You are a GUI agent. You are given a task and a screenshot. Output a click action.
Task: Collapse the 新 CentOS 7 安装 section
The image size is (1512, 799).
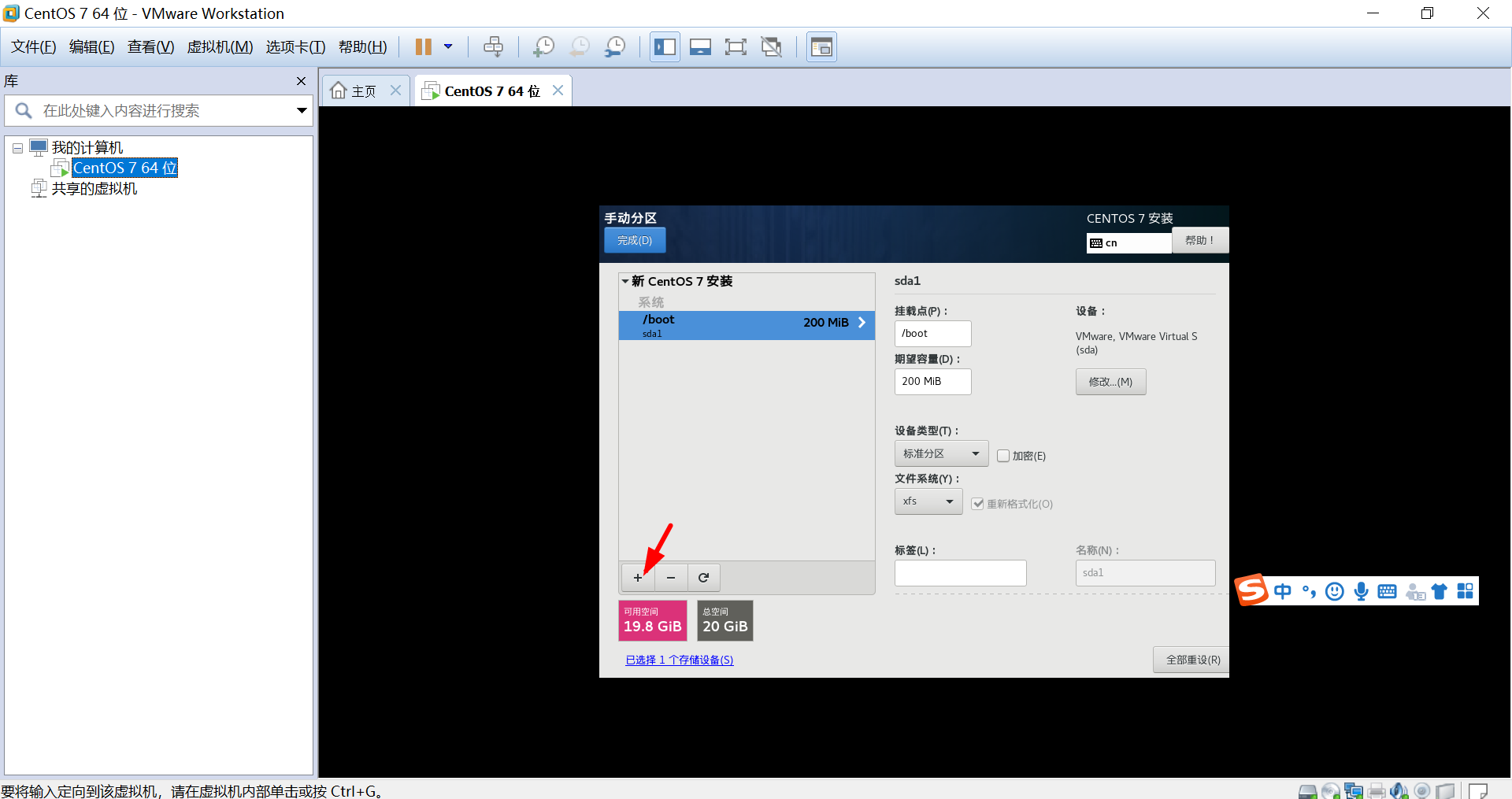(x=625, y=281)
